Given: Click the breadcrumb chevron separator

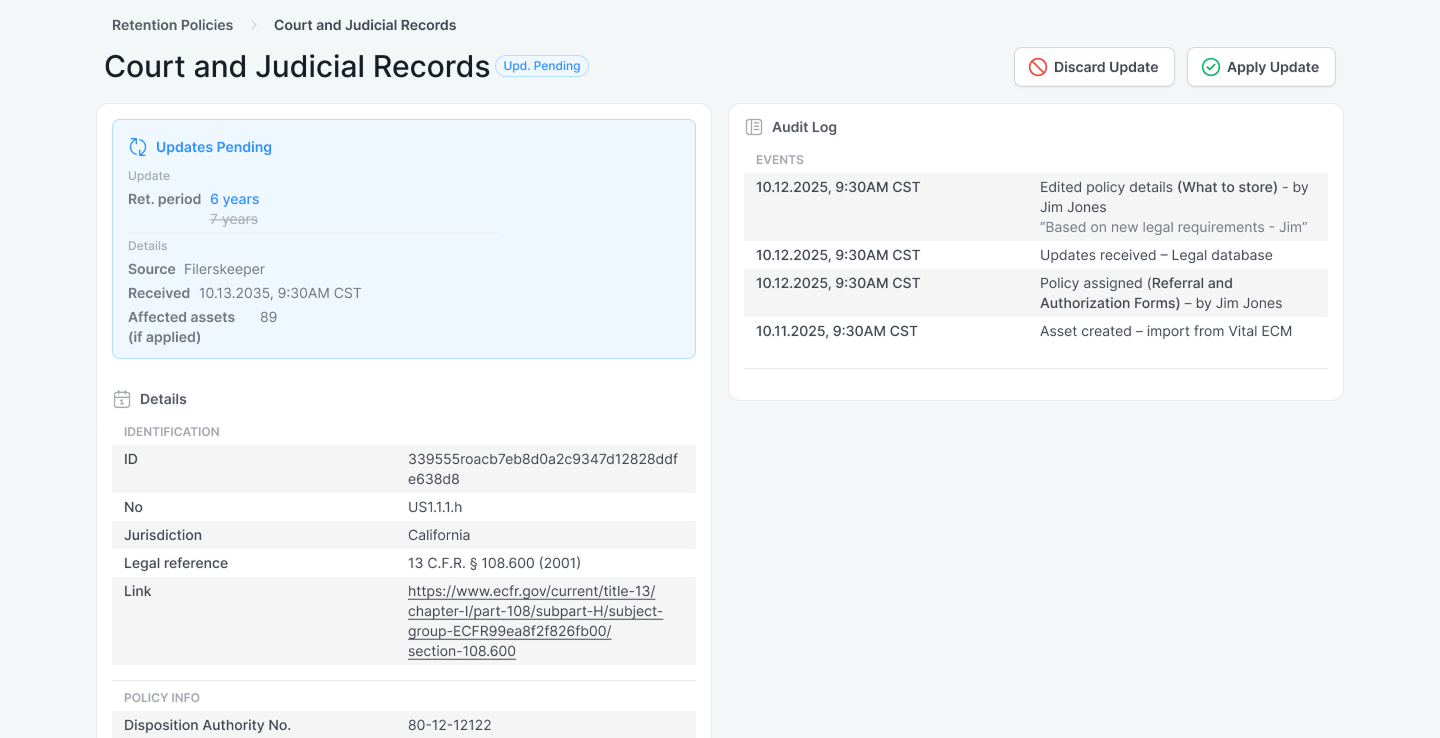Looking at the screenshot, I should pyautogui.click(x=254, y=25).
